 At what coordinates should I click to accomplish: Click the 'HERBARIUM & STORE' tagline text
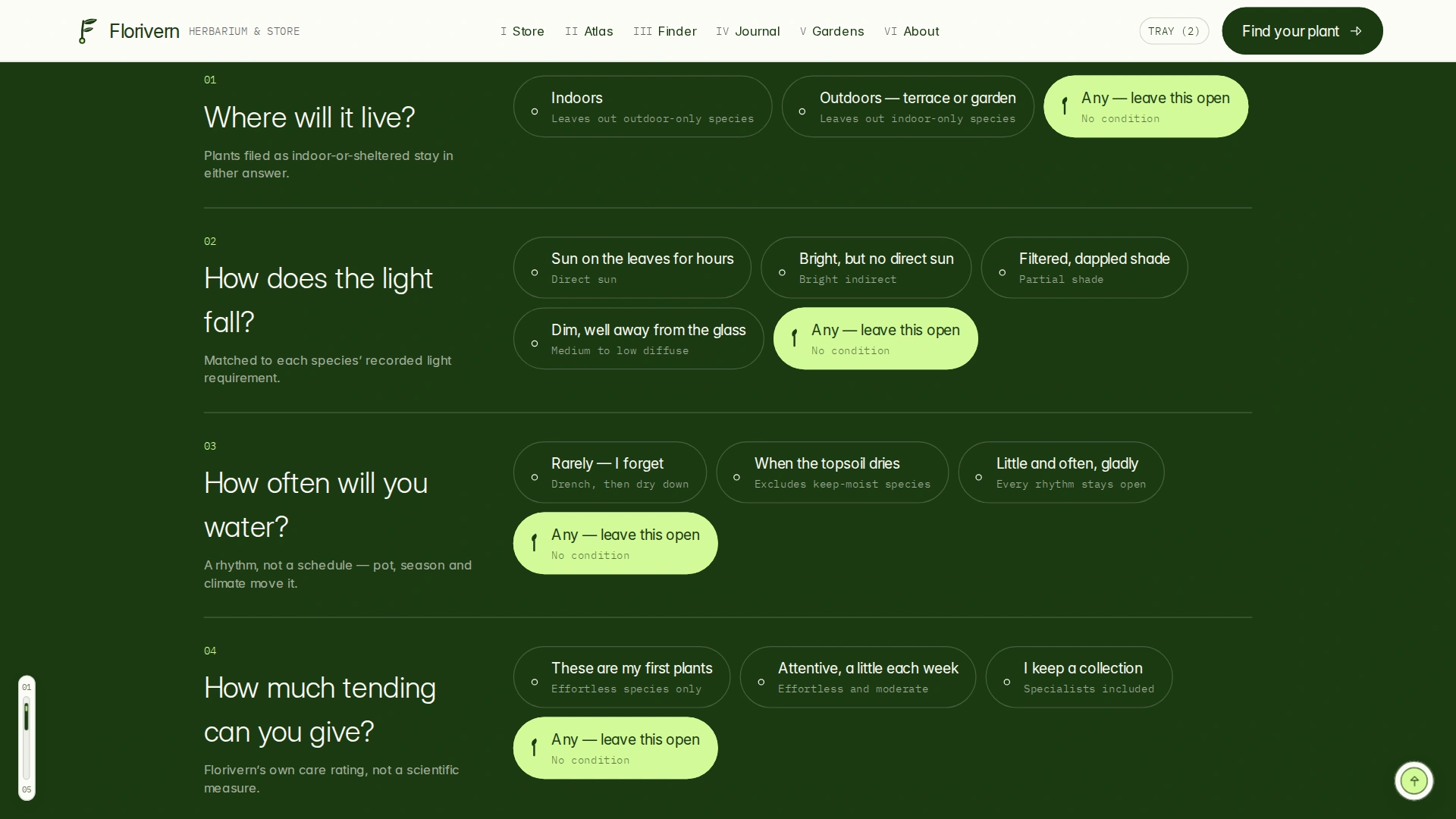pyautogui.click(x=244, y=31)
